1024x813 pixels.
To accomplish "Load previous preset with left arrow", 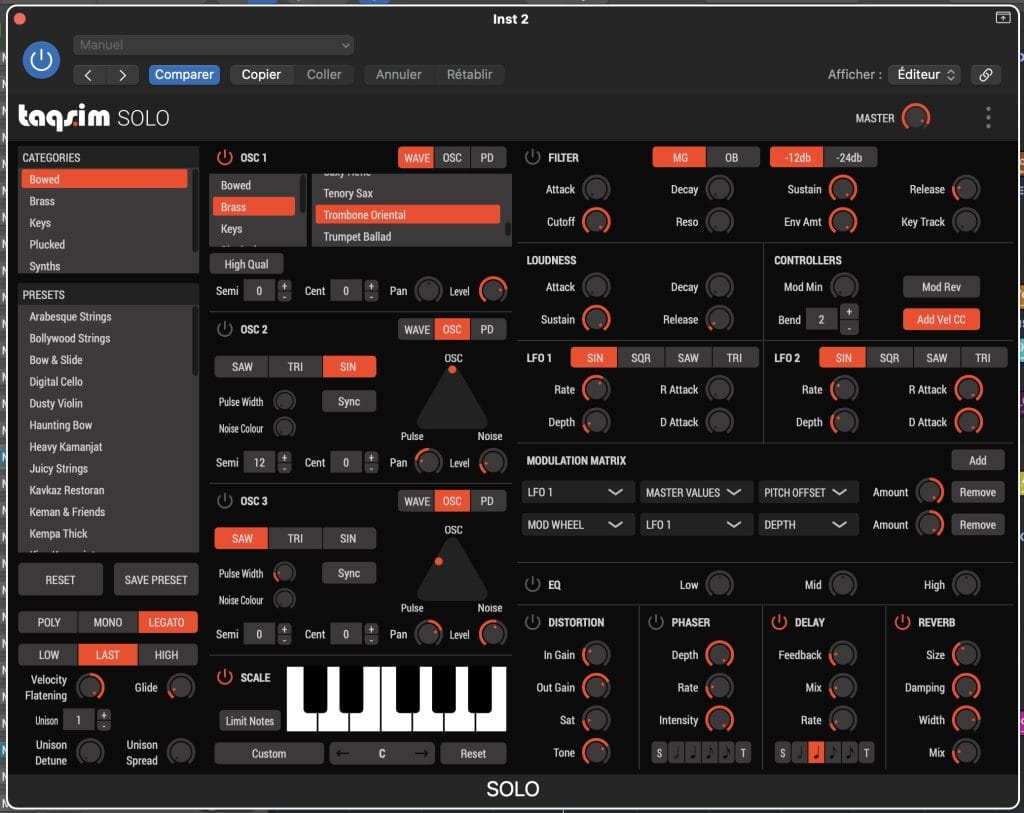I will pyautogui.click(x=88, y=75).
